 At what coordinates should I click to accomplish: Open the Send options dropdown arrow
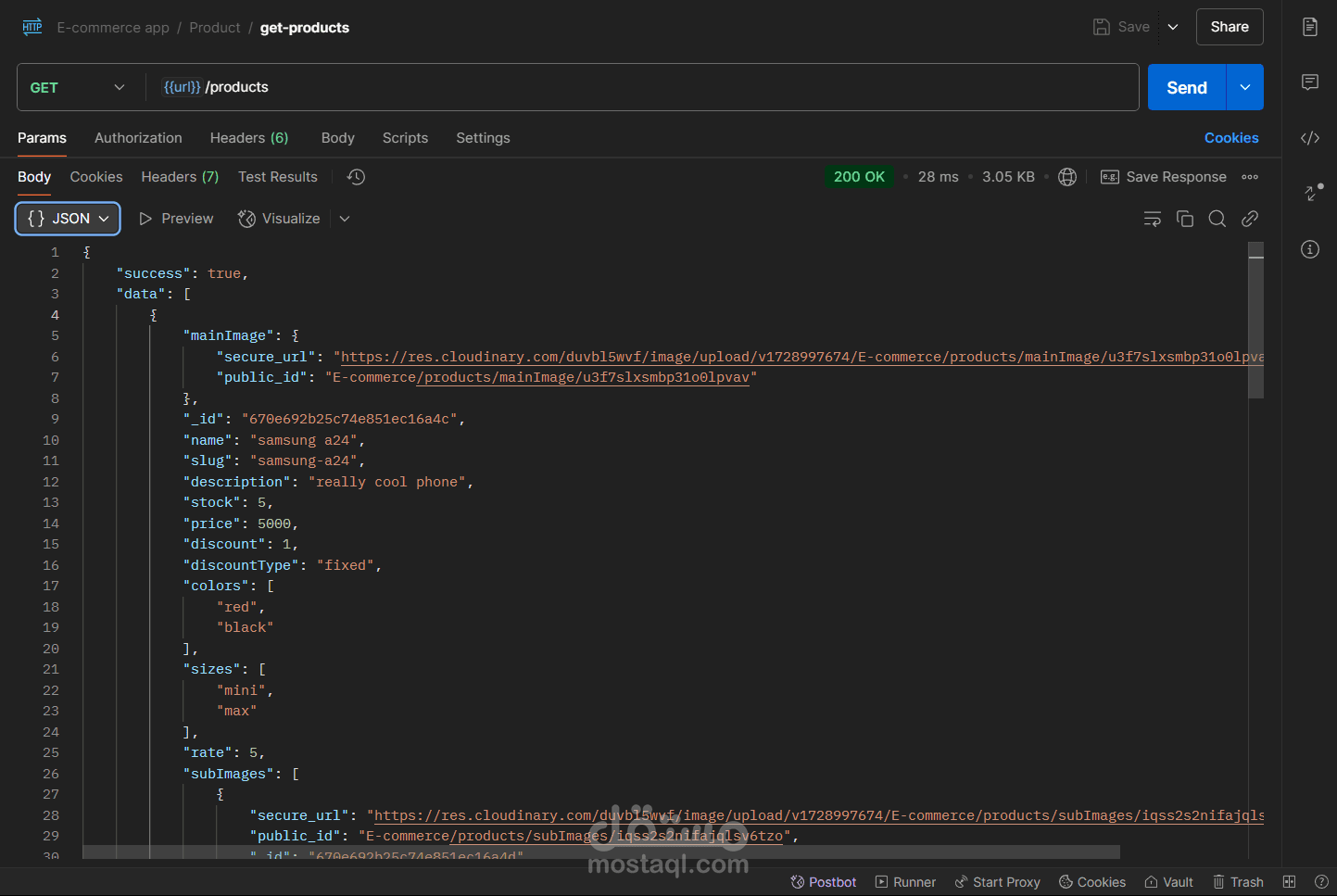point(1245,87)
